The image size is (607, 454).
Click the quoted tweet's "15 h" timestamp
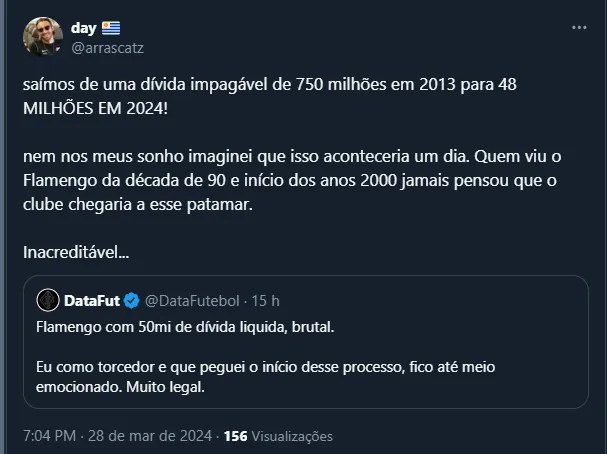266,300
